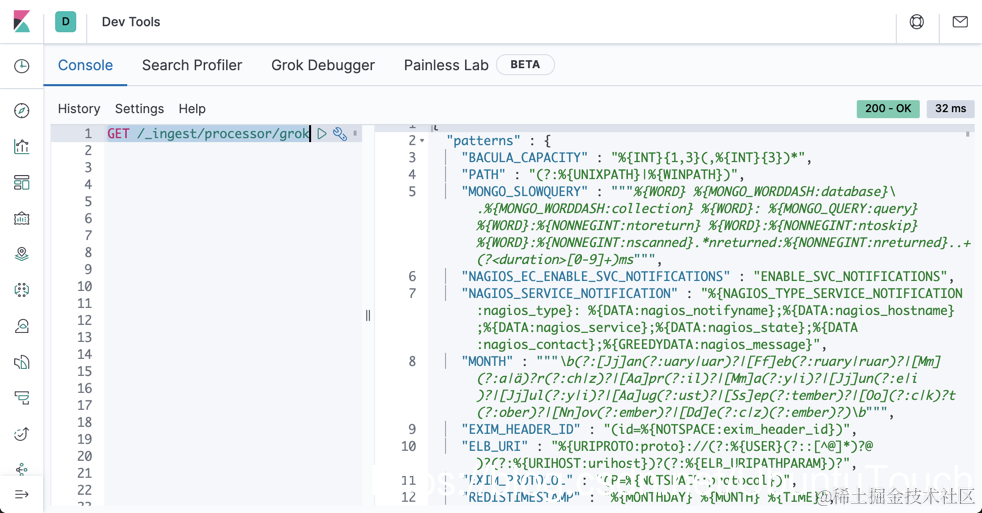Viewport: 982px width, 513px height.
Task: Click the "BACULA_CAPACITY" key in response
Action: pyautogui.click(x=524, y=158)
